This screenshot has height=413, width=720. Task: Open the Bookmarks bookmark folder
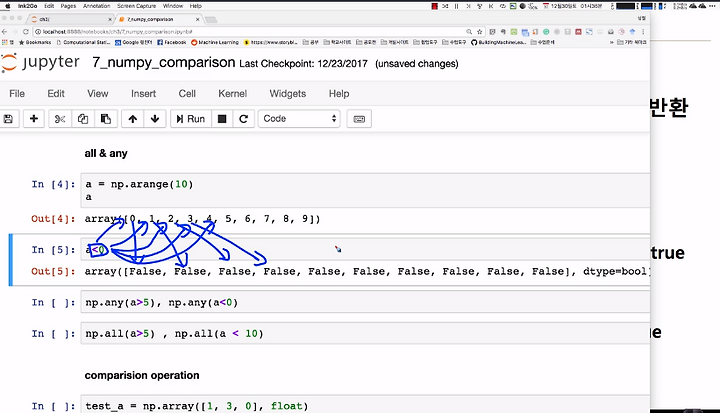tap(35, 42)
